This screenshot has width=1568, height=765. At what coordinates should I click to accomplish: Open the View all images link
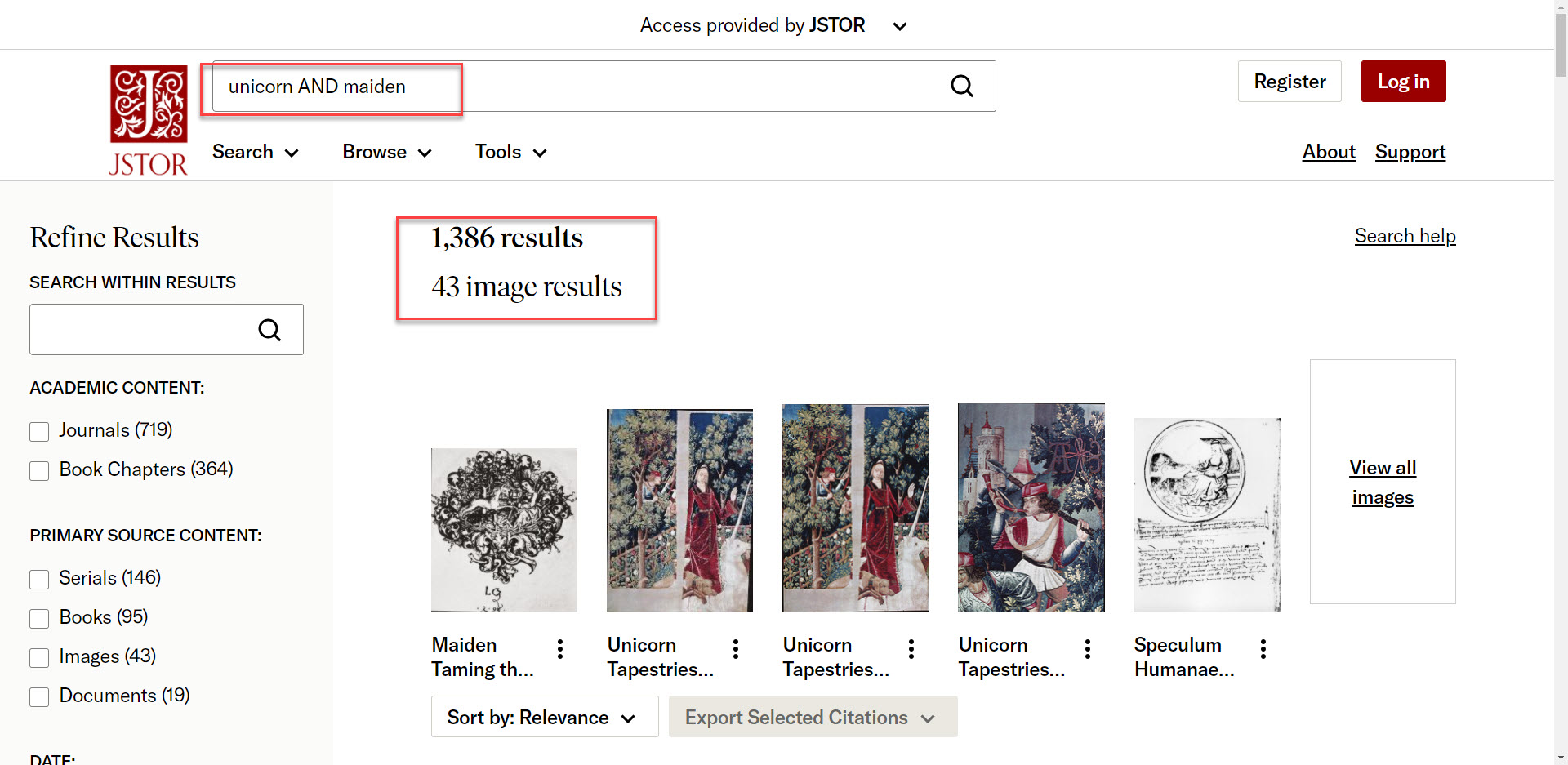pyautogui.click(x=1382, y=482)
